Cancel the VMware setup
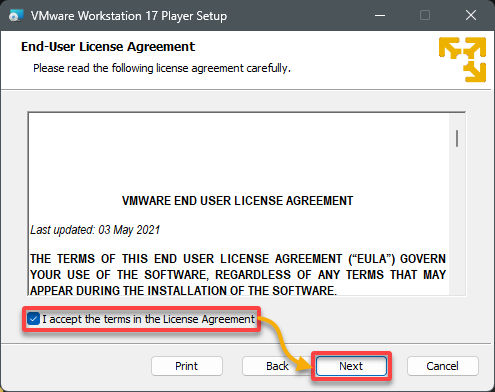 pos(442,366)
